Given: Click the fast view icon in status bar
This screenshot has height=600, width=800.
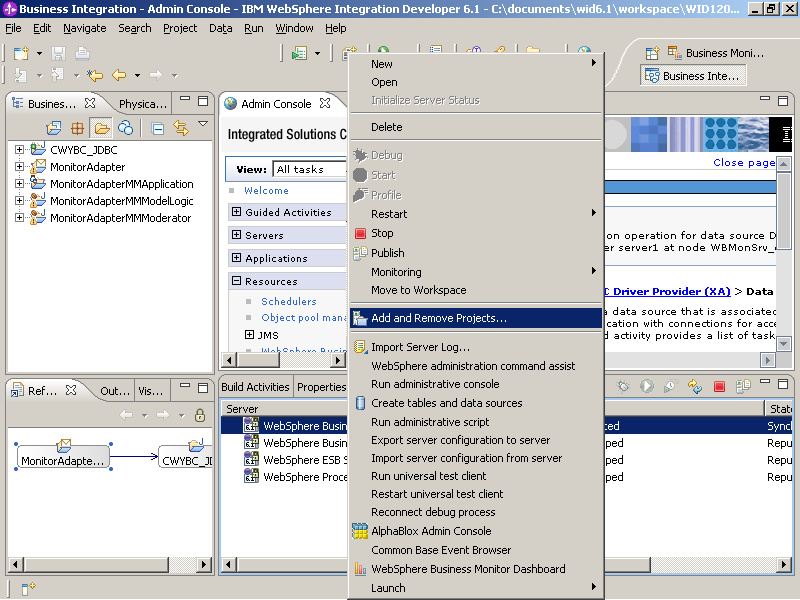Looking at the screenshot, I should pyautogui.click(x=28, y=589).
